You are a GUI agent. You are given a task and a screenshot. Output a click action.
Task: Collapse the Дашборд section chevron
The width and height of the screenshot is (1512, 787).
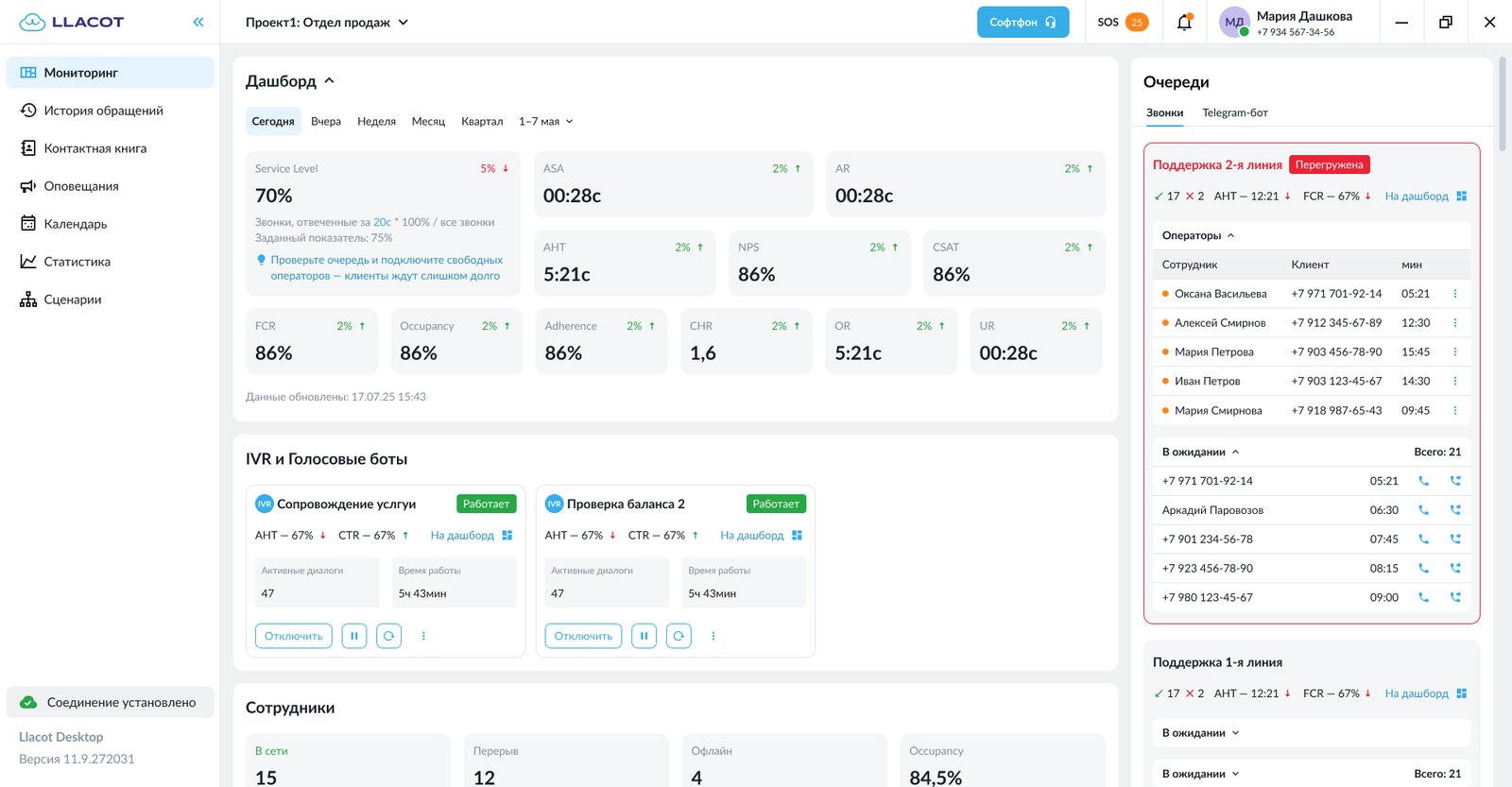pos(329,81)
